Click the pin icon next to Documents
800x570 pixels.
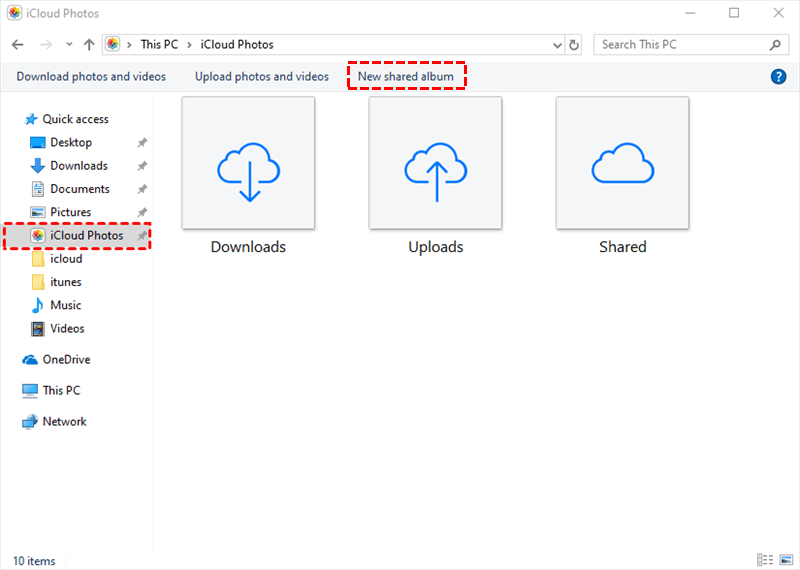point(142,189)
